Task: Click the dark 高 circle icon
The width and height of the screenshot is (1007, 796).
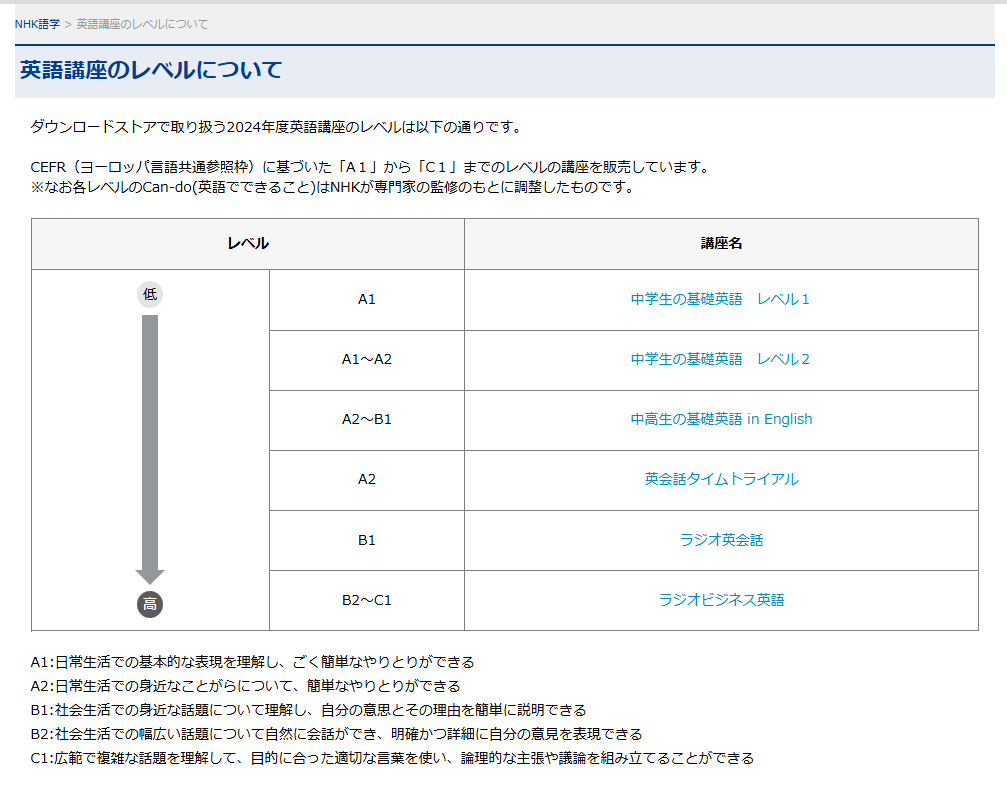Action: pos(150,604)
